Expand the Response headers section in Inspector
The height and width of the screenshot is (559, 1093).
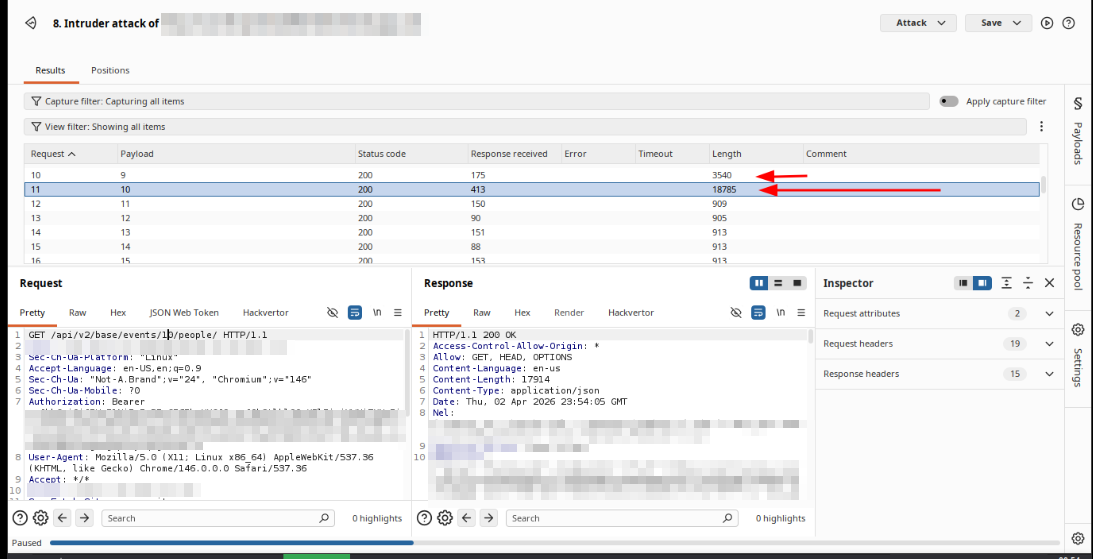point(1049,374)
